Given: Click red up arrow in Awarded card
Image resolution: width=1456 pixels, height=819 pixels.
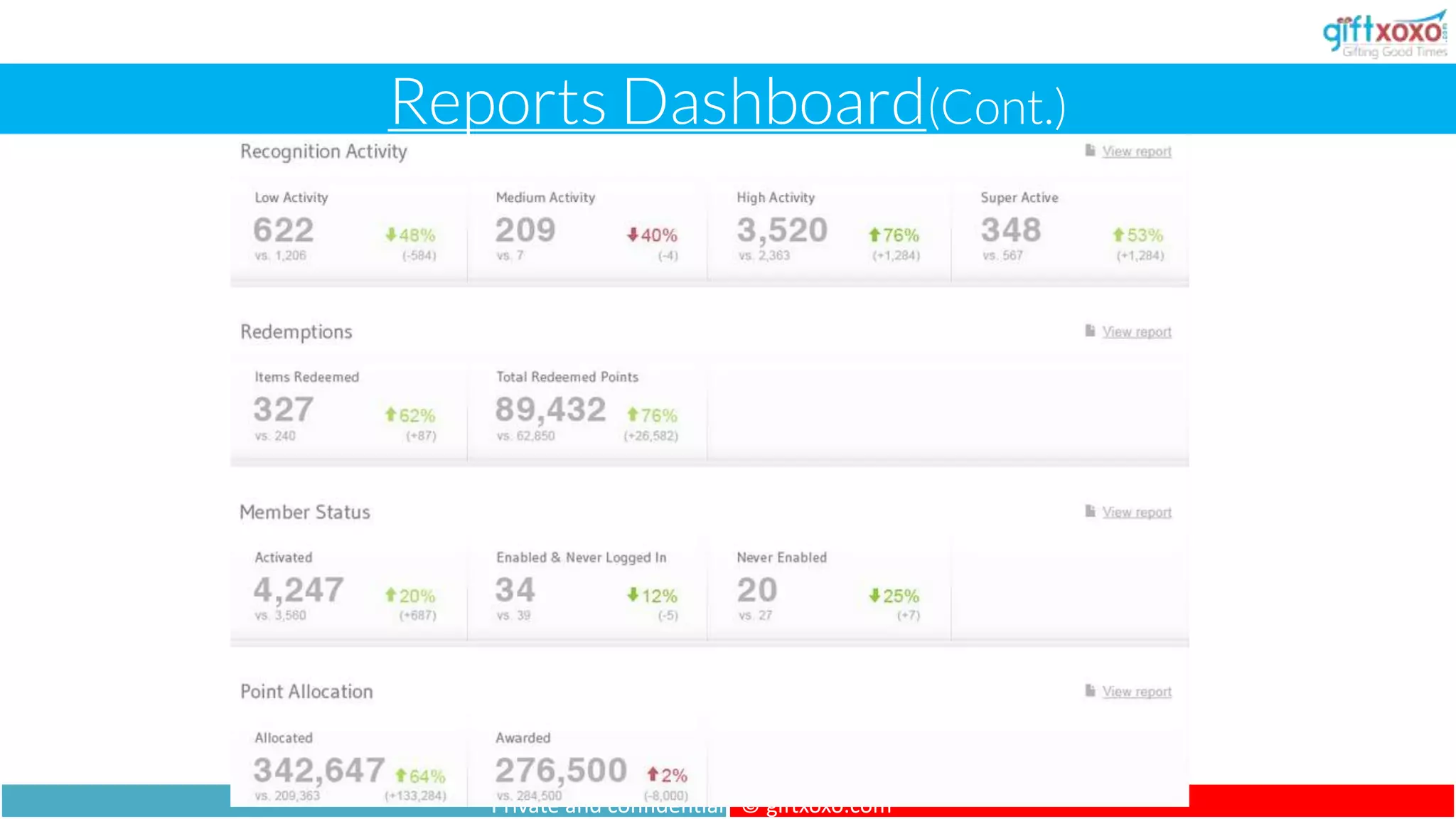Looking at the screenshot, I should click(652, 774).
